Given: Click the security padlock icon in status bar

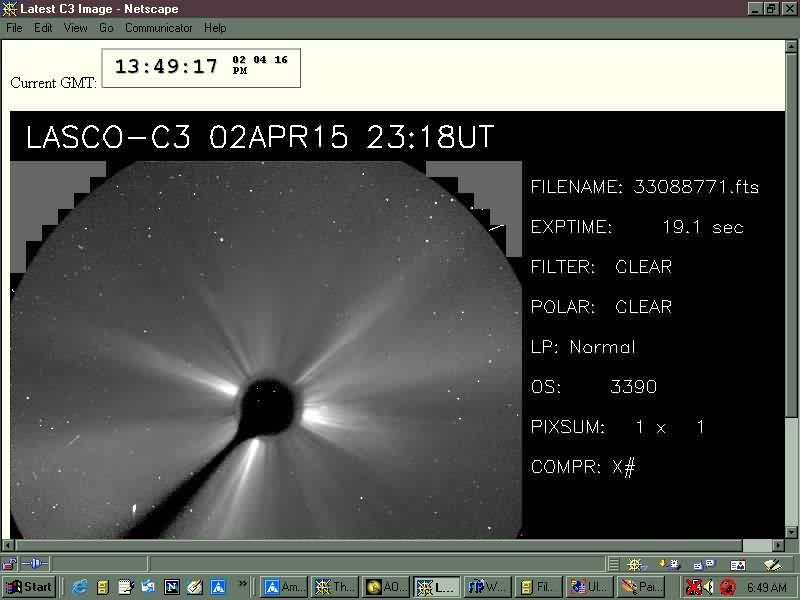Looking at the screenshot, I should tap(9, 564).
